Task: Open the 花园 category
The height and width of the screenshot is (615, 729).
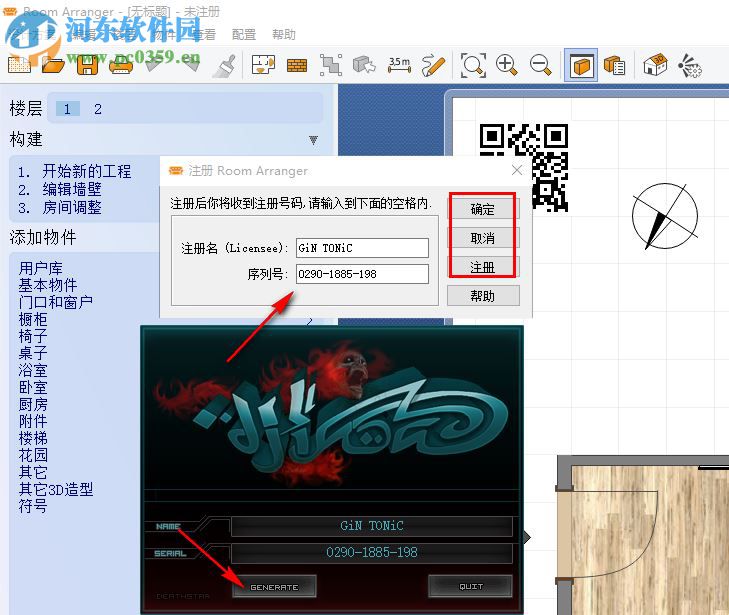Action: [x=33, y=455]
